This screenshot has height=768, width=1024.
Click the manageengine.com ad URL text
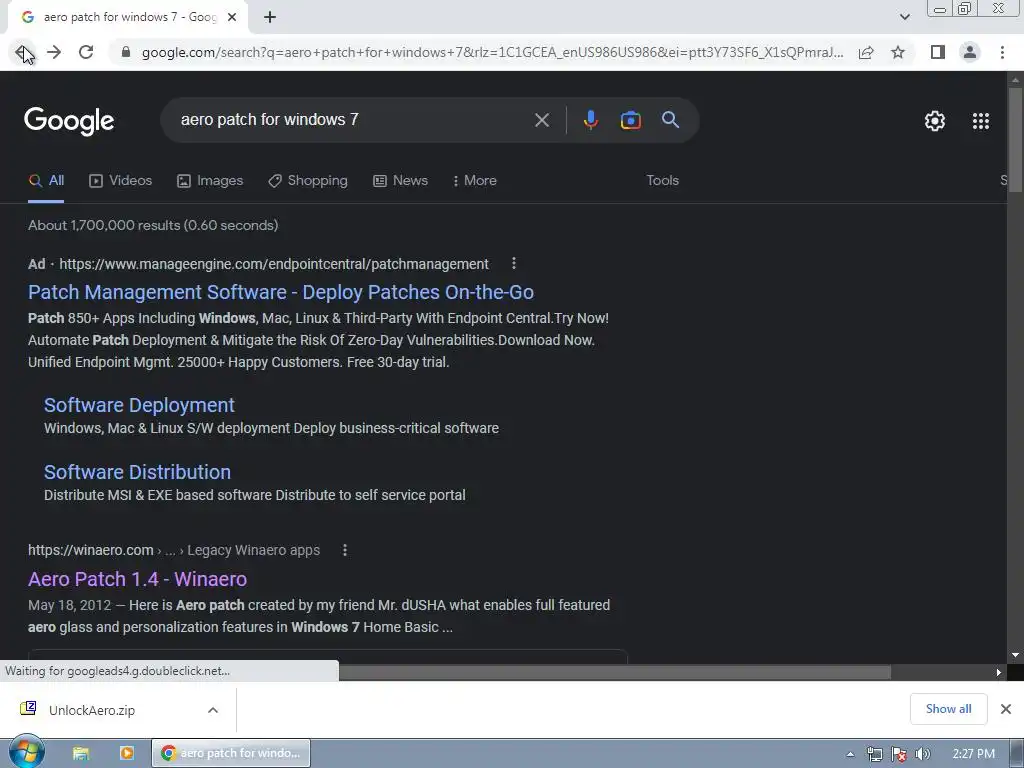(274, 264)
